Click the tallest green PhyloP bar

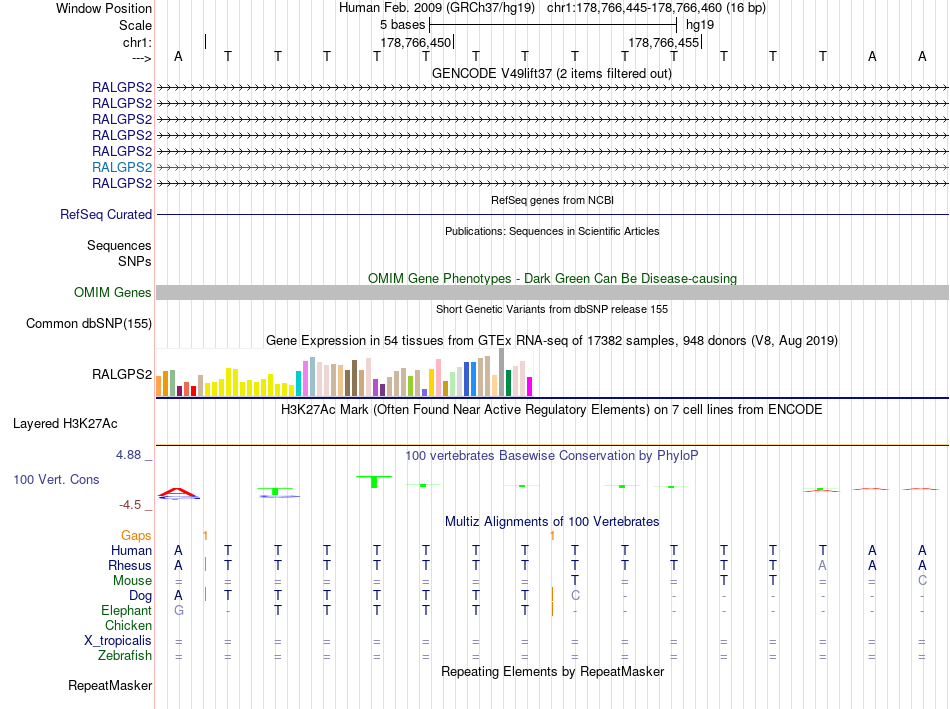pyautogui.click(x=374, y=482)
